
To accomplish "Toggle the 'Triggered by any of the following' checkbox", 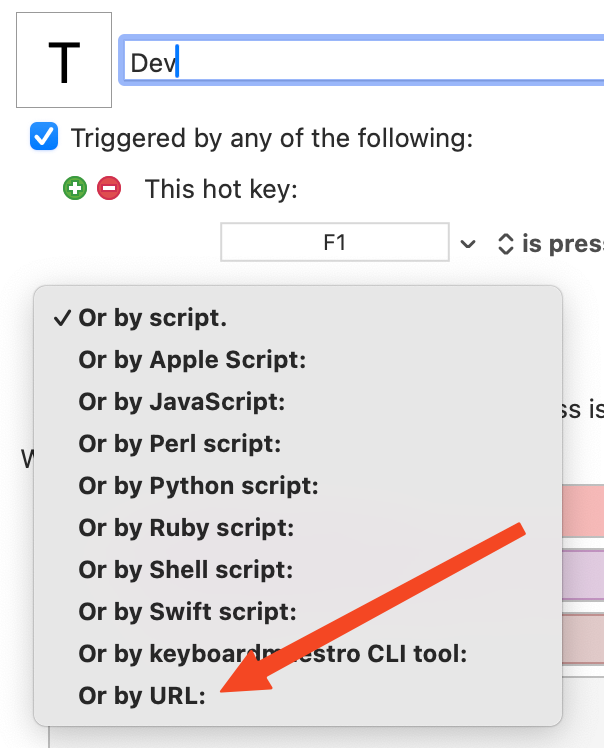I will 44,136.
